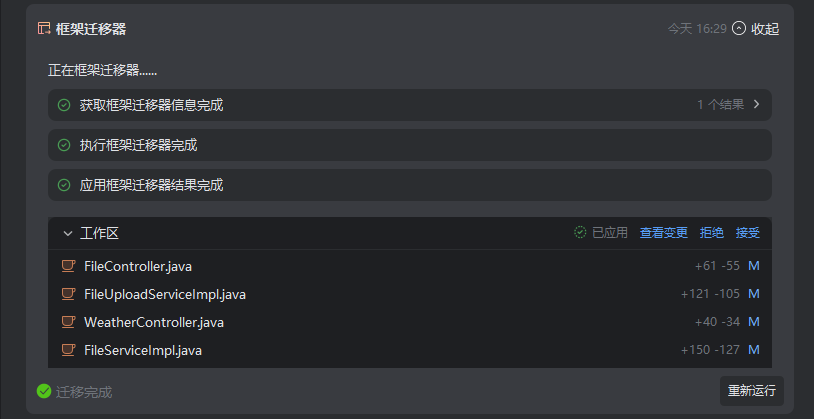Click the framework migrator icon in header
The width and height of the screenshot is (814, 419).
pos(44,29)
